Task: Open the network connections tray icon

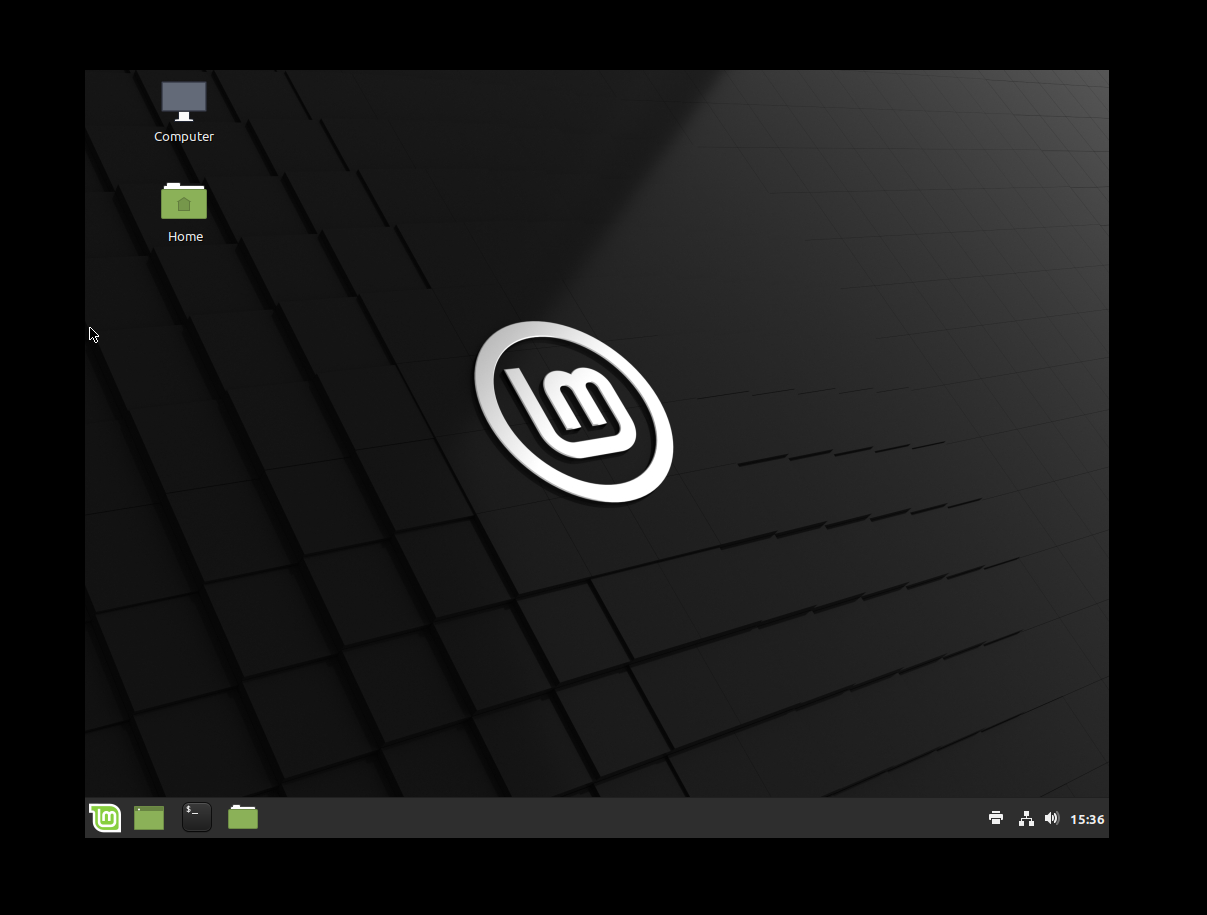Action: [x=1026, y=818]
